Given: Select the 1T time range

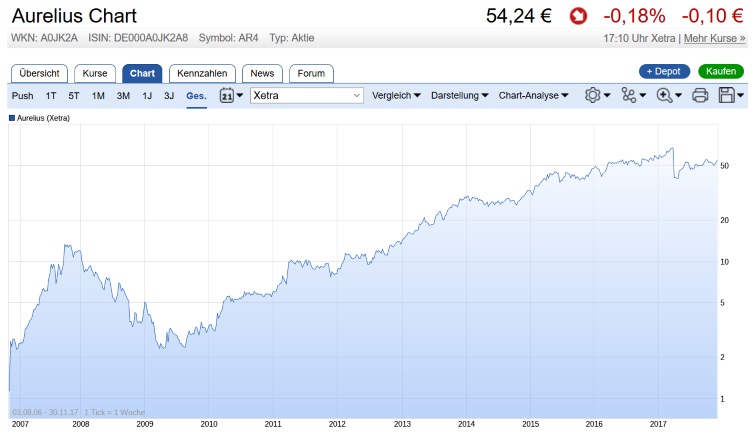Looking at the screenshot, I should (x=51, y=96).
